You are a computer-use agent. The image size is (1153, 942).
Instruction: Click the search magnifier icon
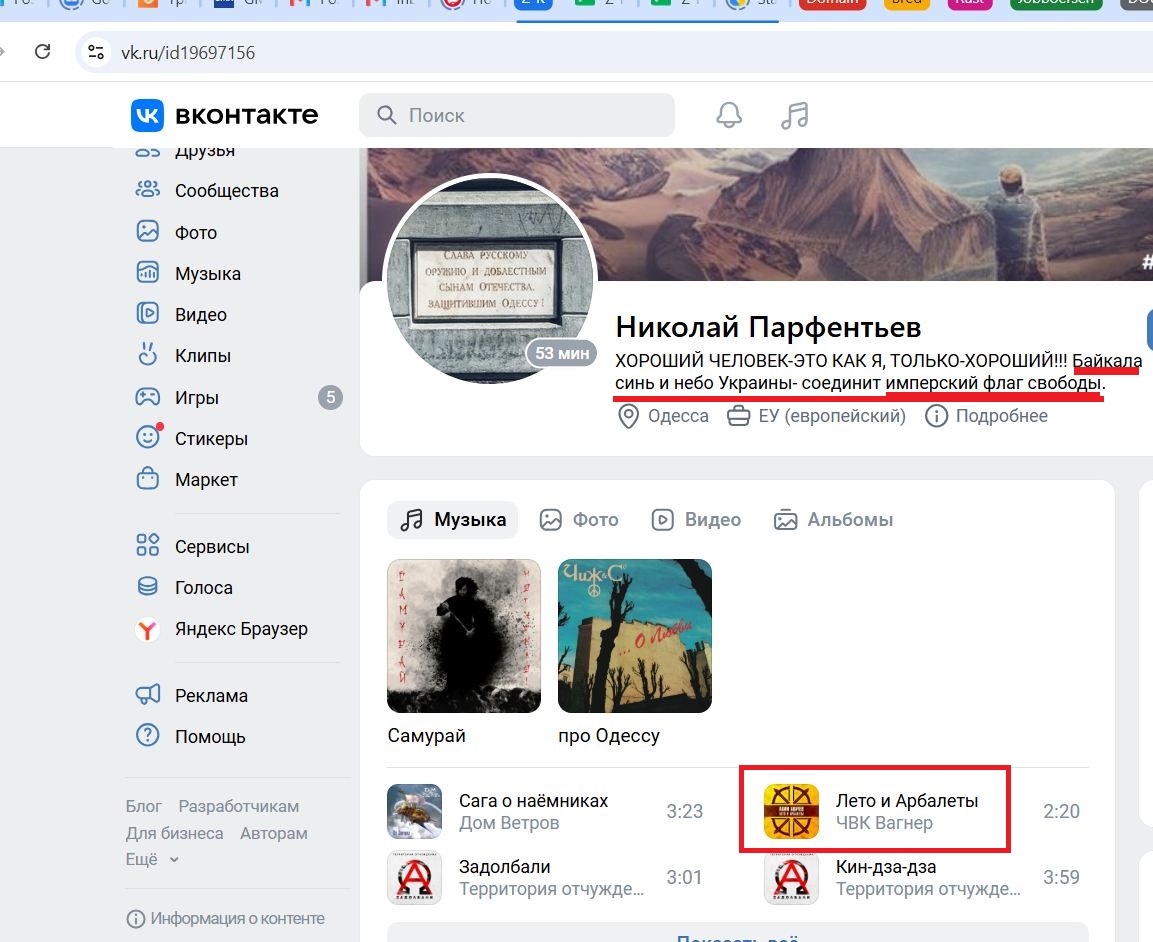pyautogui.click(x=387, y=115)
